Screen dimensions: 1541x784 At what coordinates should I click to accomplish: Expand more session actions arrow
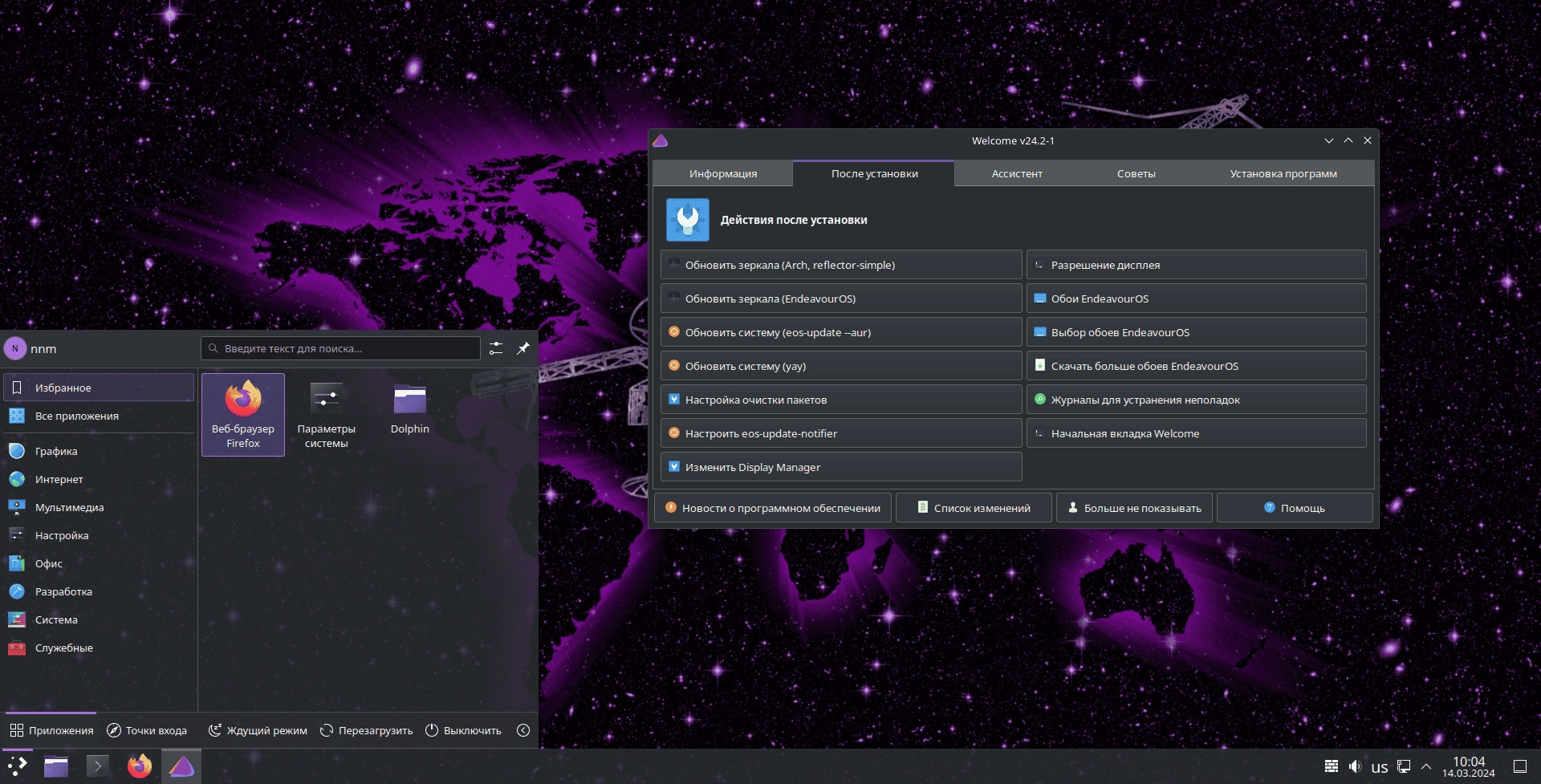(523, 730)
